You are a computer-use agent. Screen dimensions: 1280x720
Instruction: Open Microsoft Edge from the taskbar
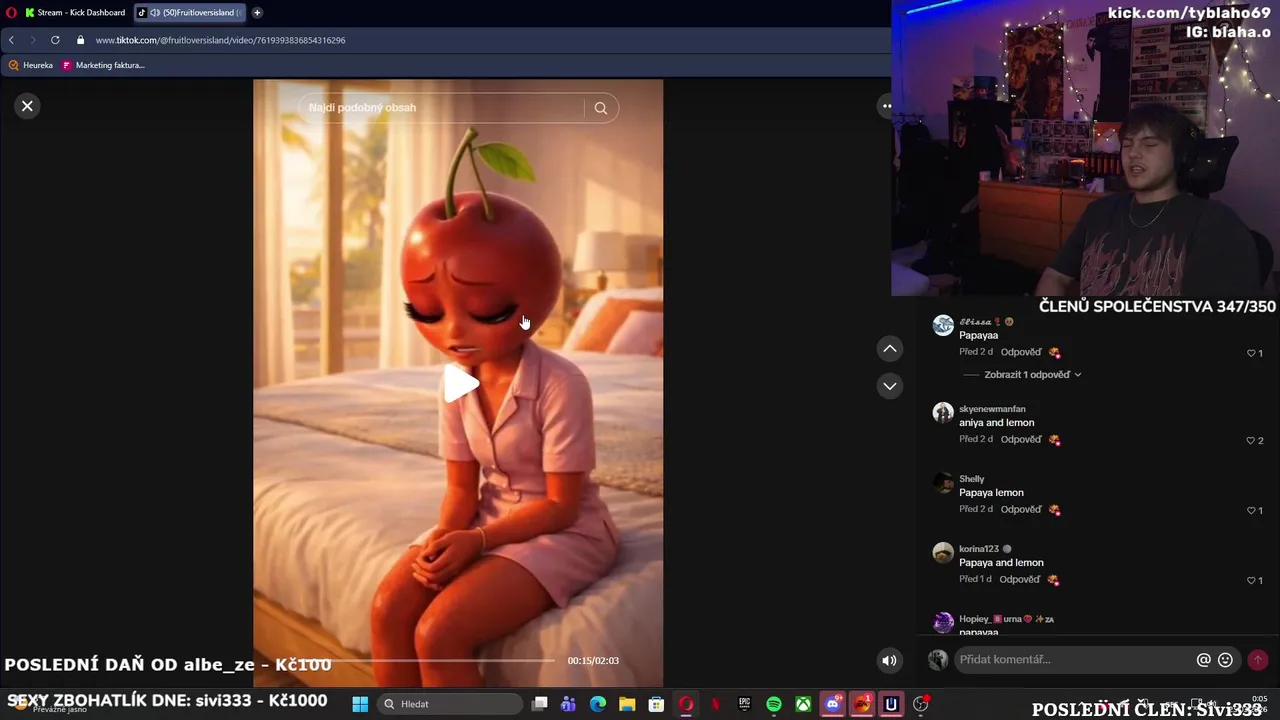pyautogui.click(x=598, y=704)
